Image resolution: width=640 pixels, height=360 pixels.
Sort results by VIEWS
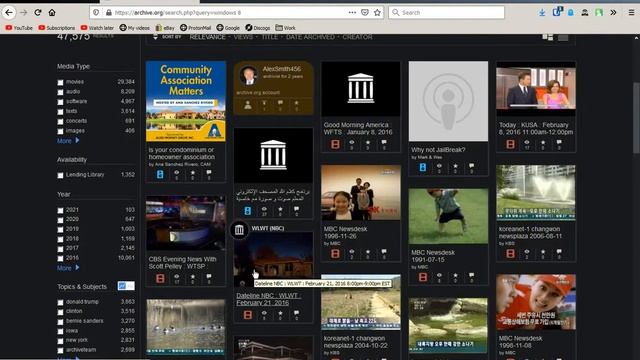tap(243, 37)
